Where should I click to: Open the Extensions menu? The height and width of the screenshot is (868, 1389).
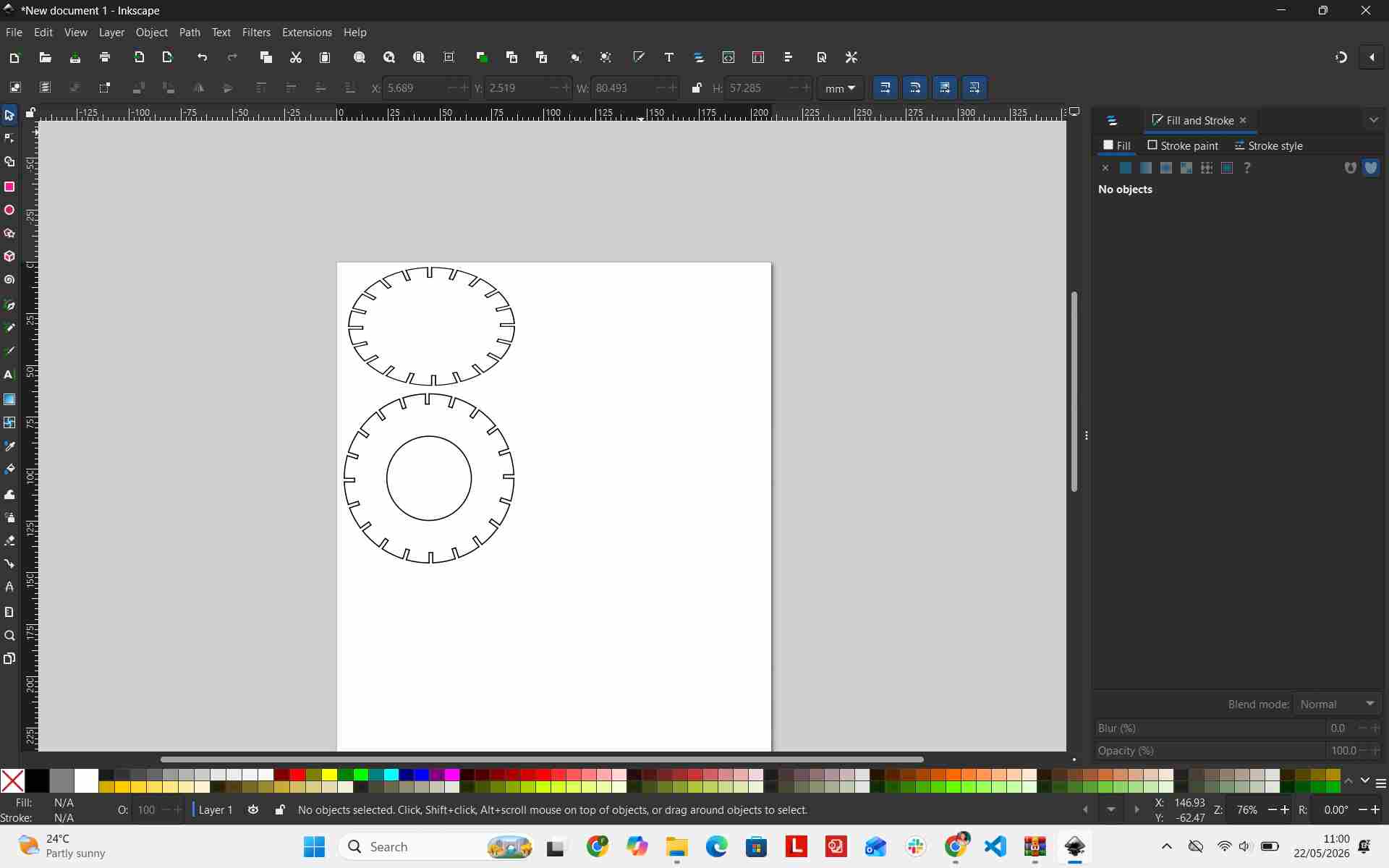point(307,33)
